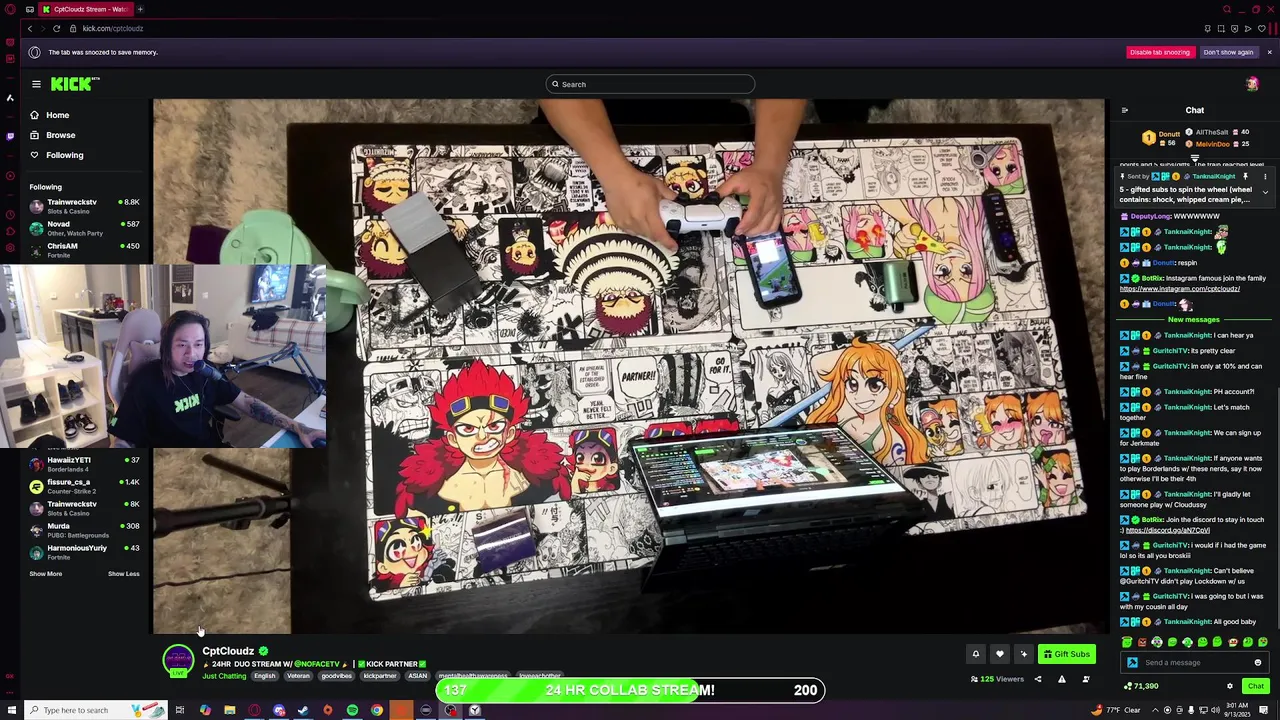Open the Murda PUBG channel
The width and height of the screenshot is (1280, 720).
(85, 529)
